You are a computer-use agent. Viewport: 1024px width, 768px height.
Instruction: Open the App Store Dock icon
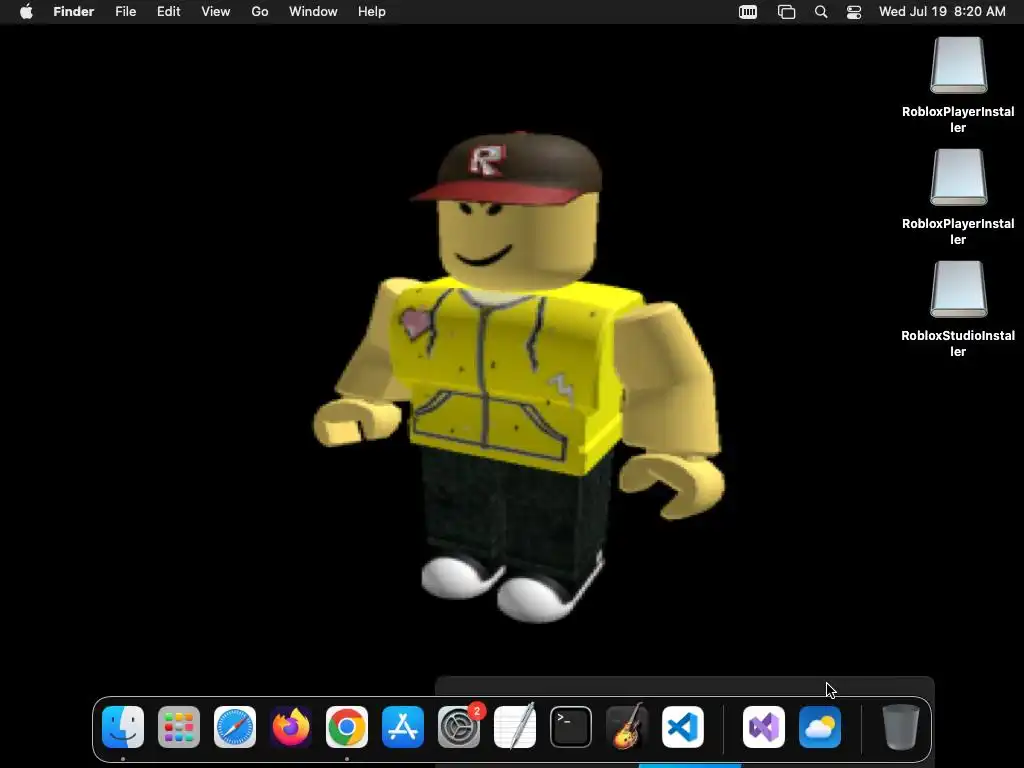tap(403, 727)
